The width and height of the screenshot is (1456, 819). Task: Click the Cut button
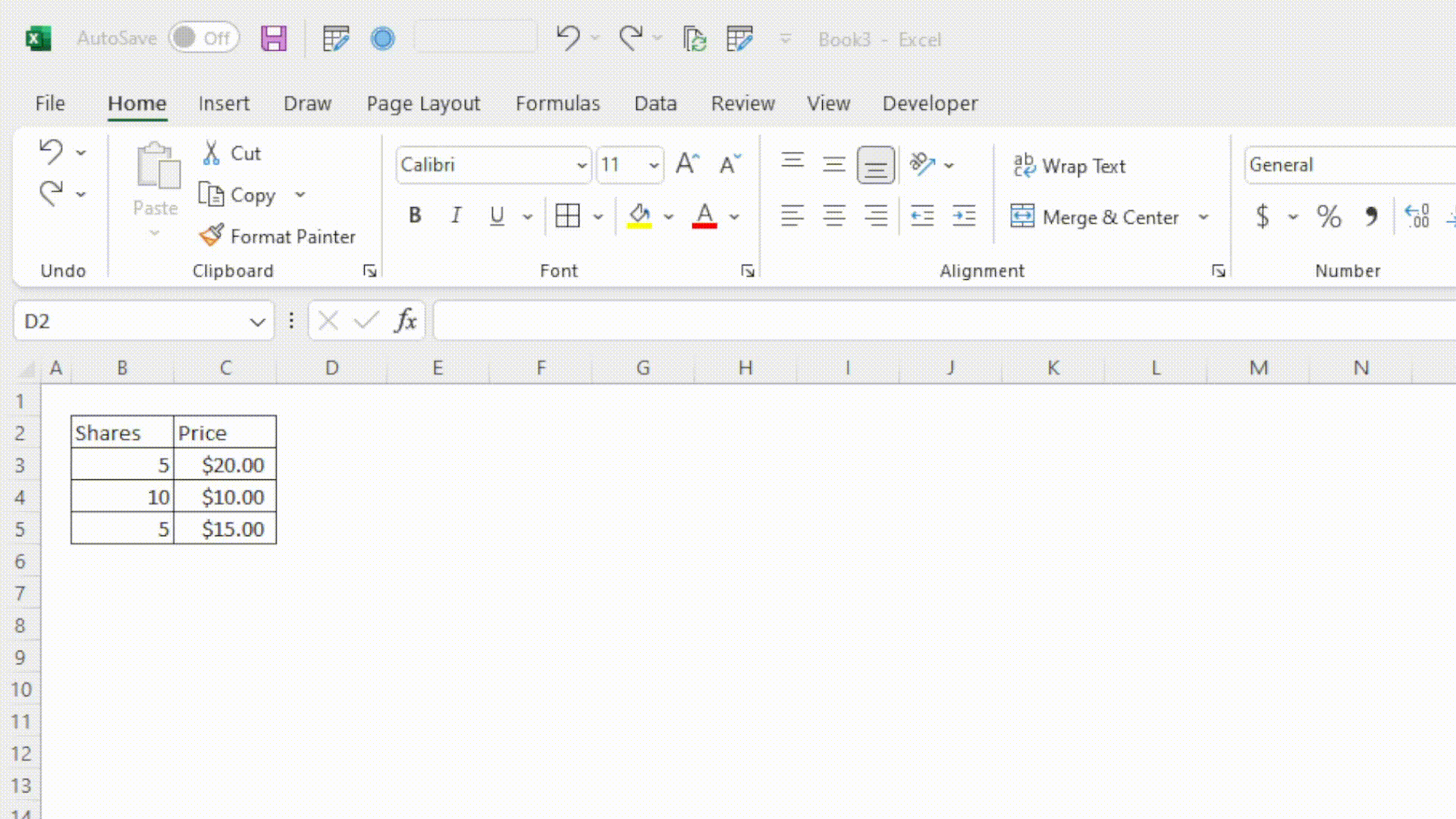pos(232,153)
